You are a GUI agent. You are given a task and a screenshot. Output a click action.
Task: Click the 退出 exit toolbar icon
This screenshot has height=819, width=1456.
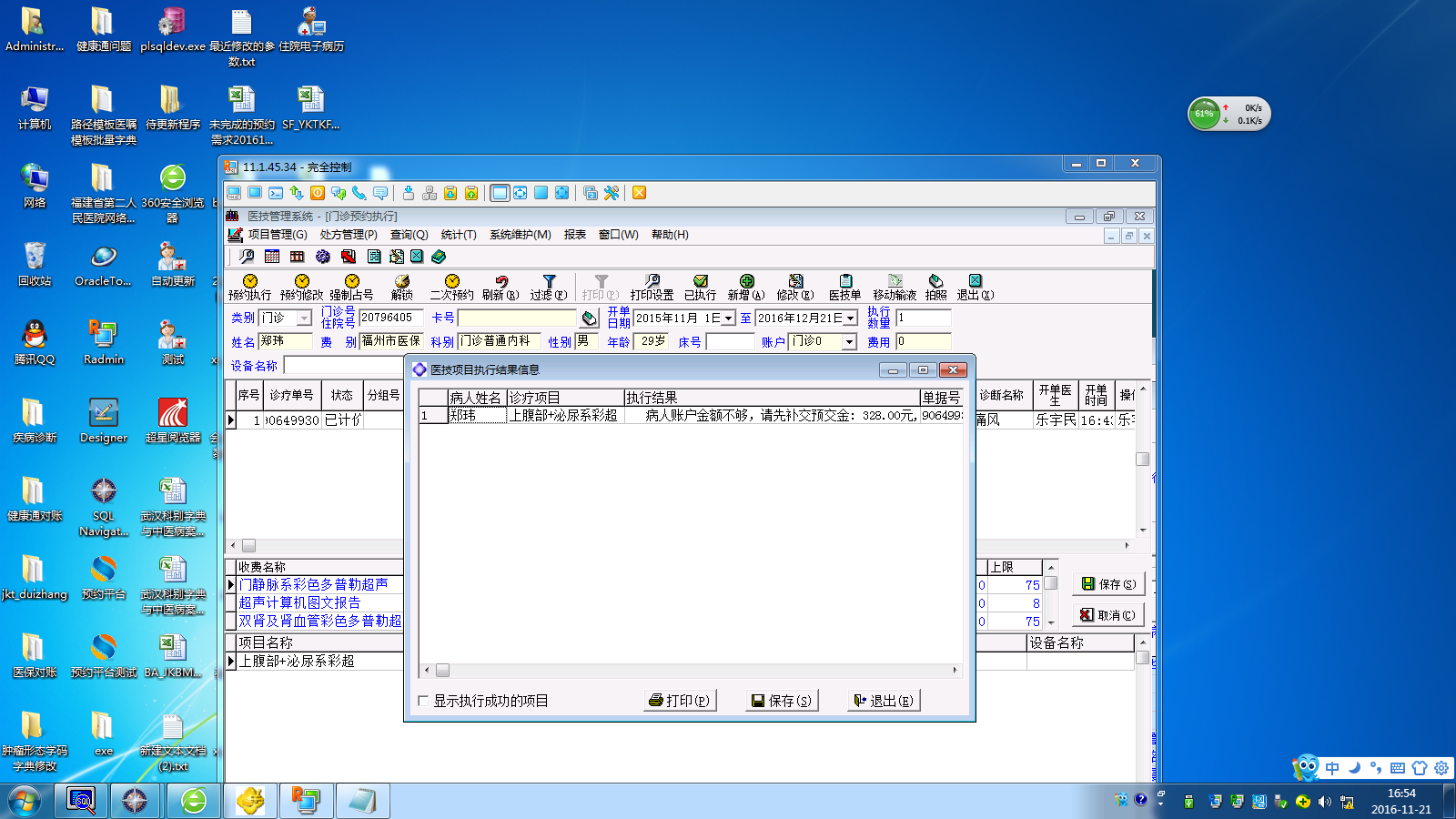pyautogui.click(x=975, y=288)
